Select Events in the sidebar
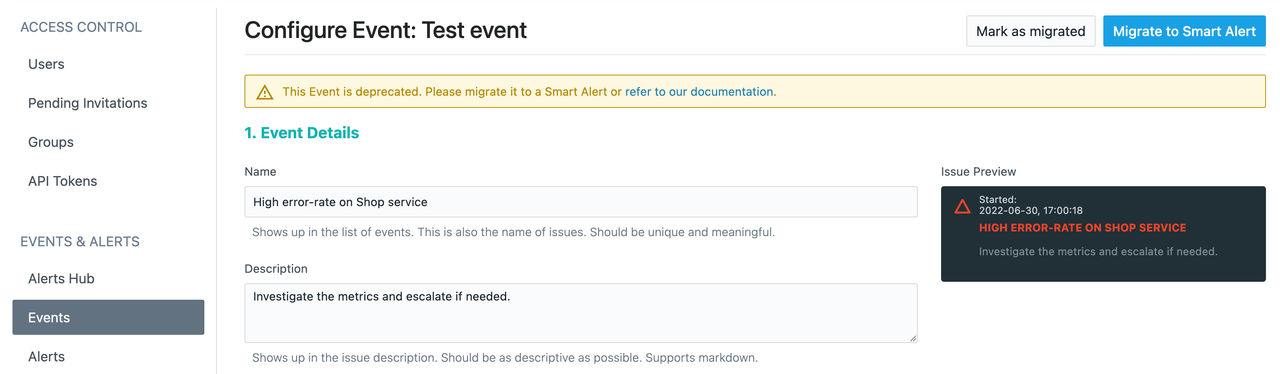 tap(108, 317)
